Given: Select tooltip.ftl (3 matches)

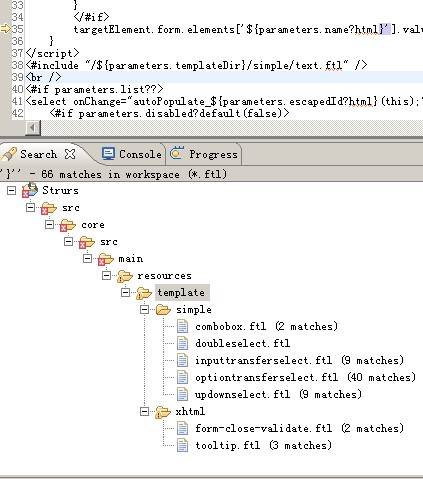Looking at the screenshot, I should pos(263,445).
